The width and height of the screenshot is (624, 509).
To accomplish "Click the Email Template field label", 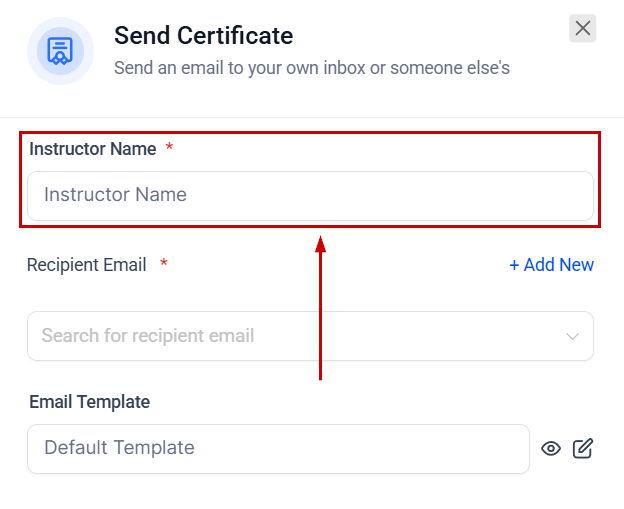I will coord(90,402).
